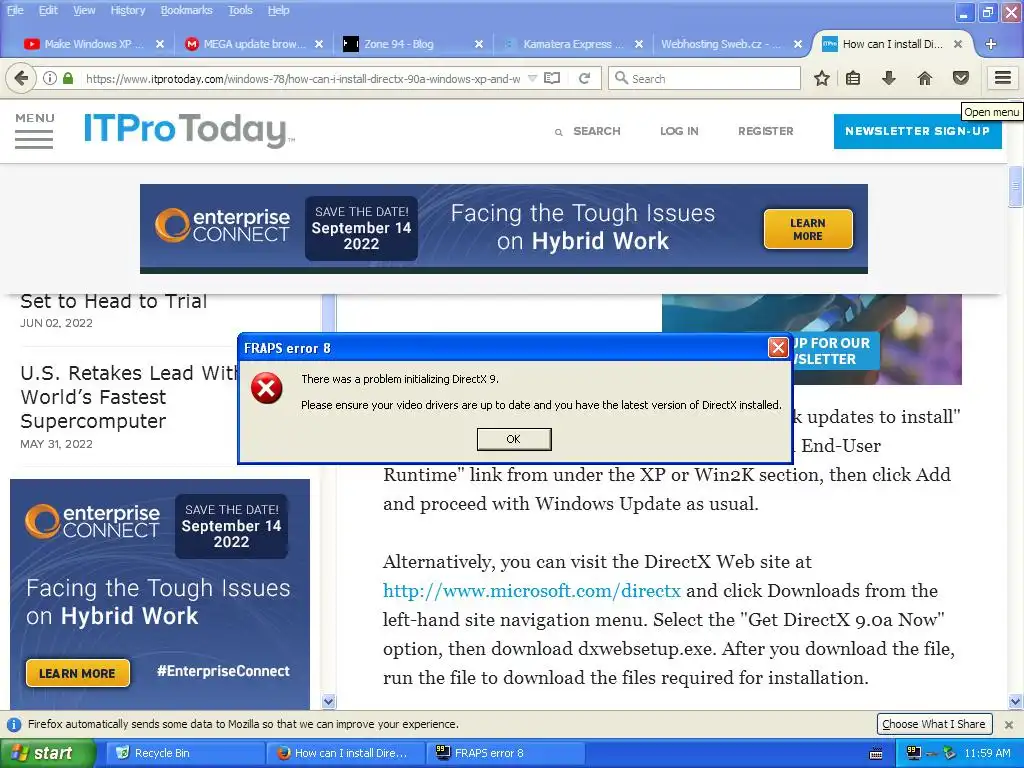The height and width of the screenshot is (768, 1024).
Task: Click the FRAPS tray icon near the clock
Action: coord(914,753)
